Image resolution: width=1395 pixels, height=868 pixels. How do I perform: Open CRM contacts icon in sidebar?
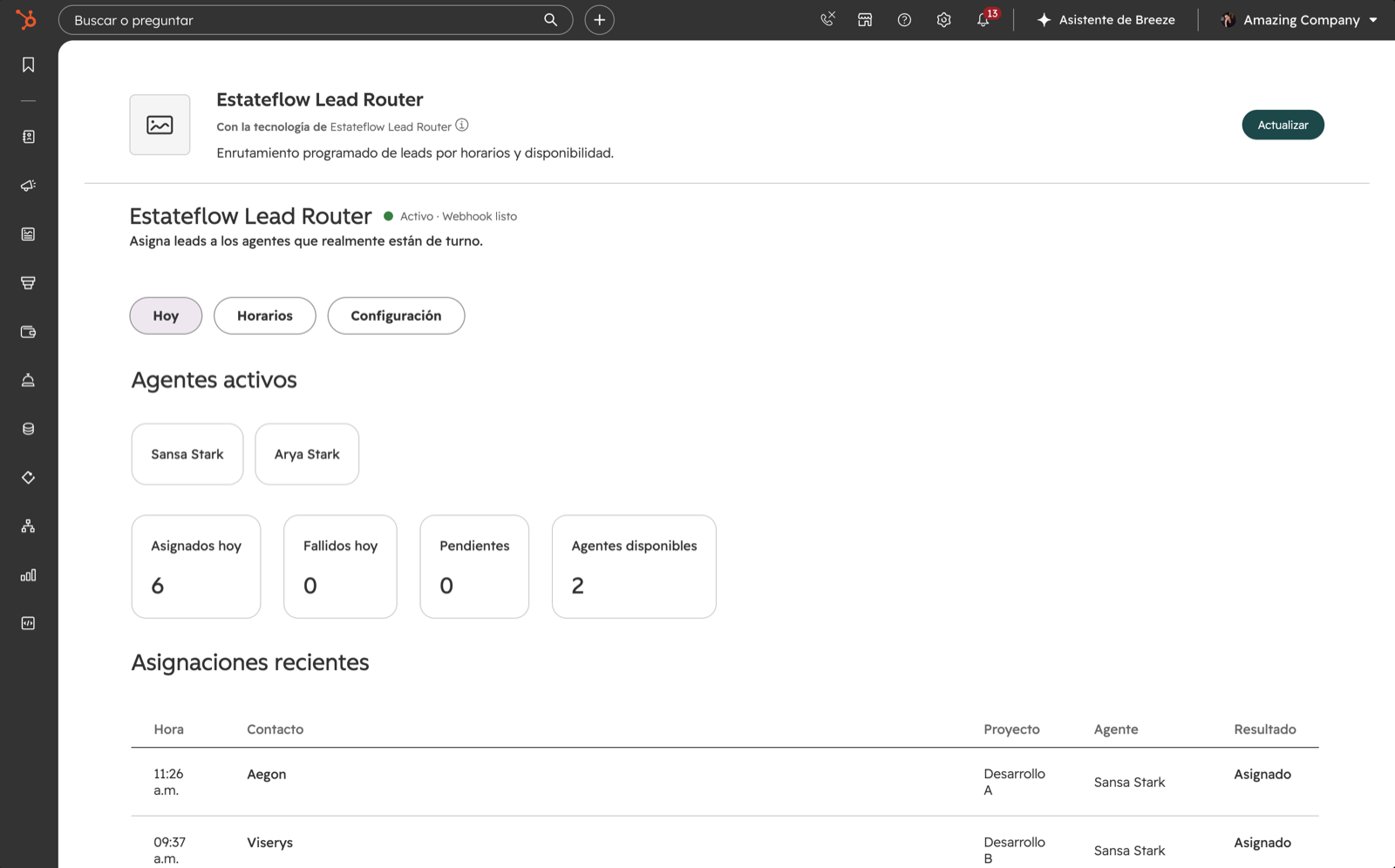click(28, 137)
